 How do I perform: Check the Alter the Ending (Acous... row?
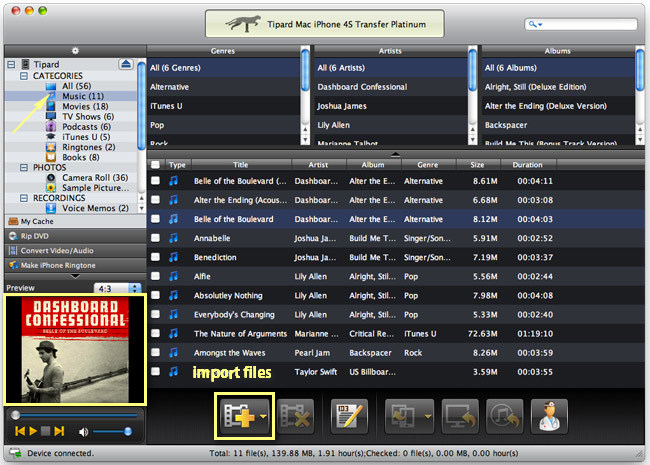point(155,200)
